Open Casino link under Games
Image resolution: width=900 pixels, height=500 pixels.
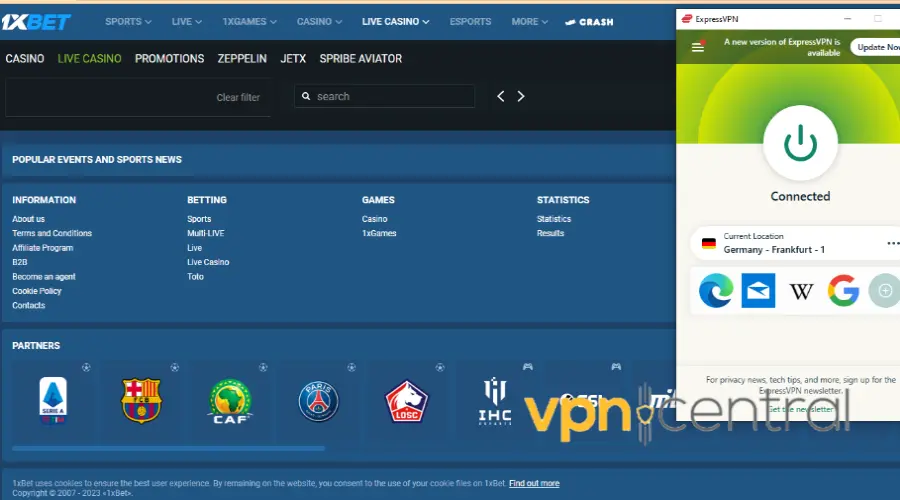[374, 219]
